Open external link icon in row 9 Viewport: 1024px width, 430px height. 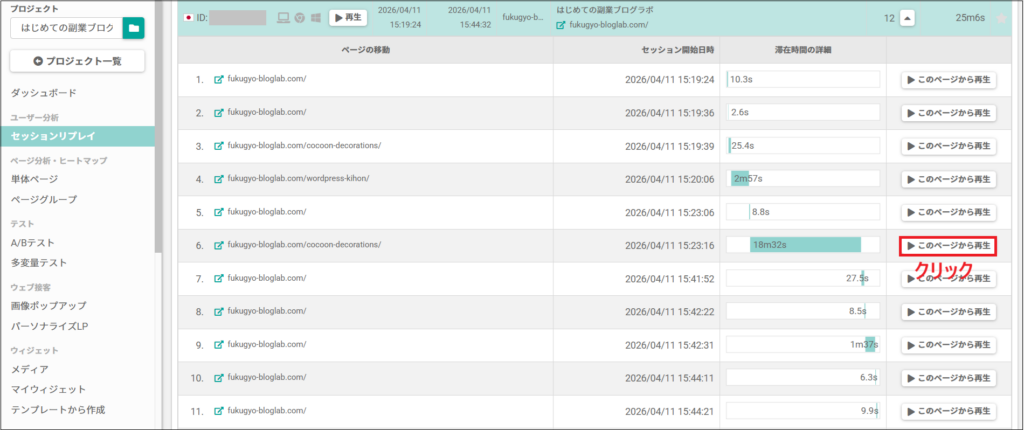point(219,344)
